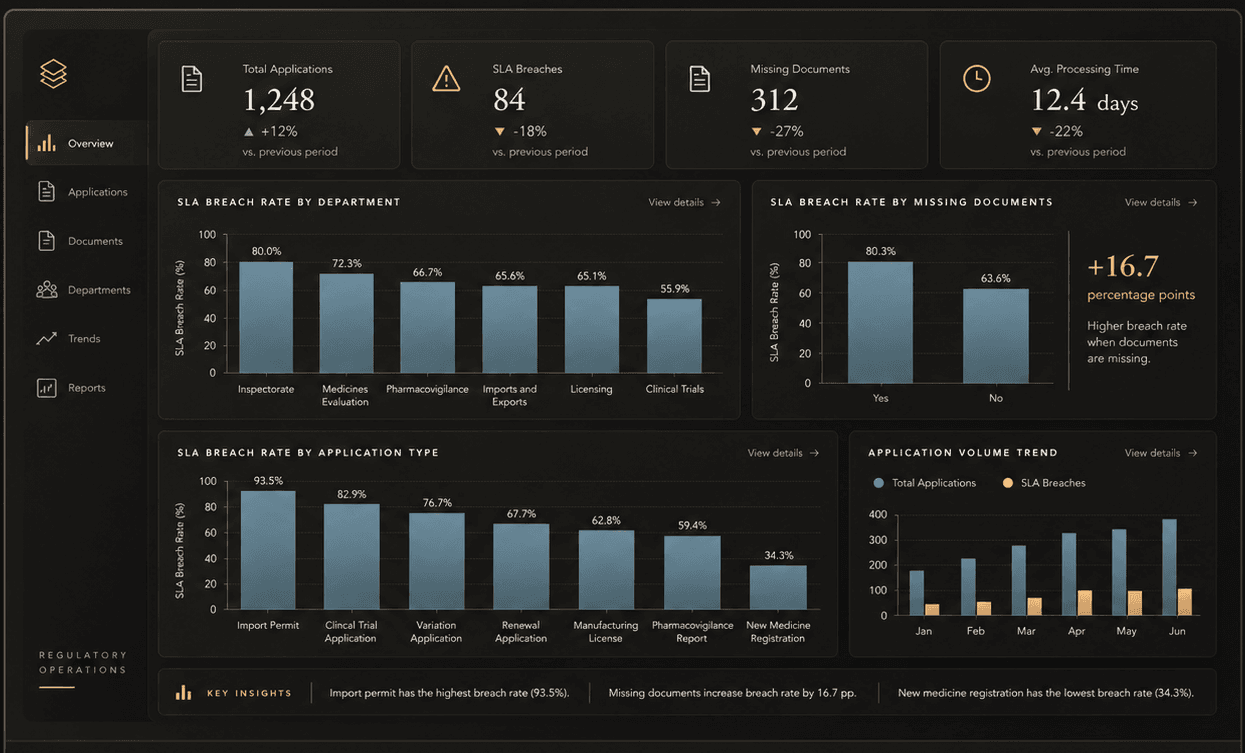Click the 84 SLA breaches value
Screen dimensions: 1245x753
coord(509,100)
